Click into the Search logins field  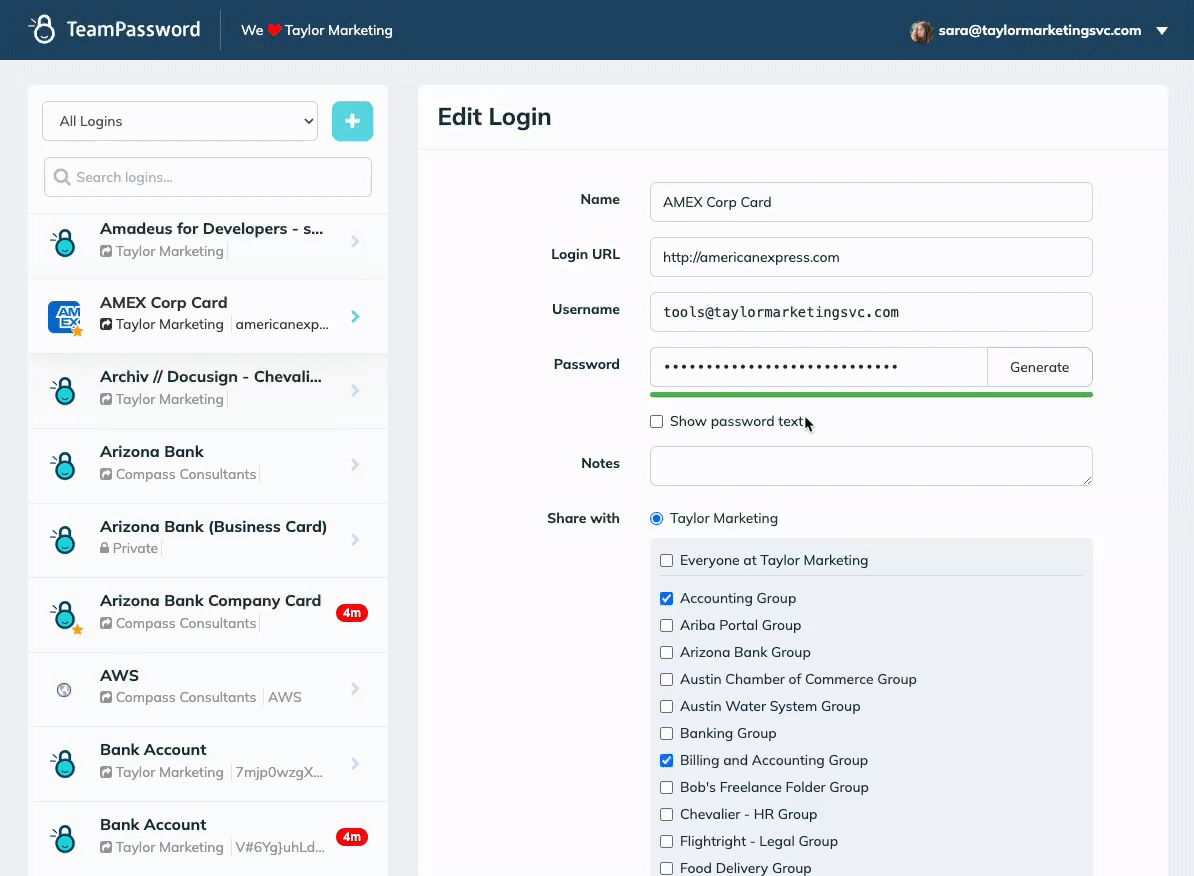pyautogui.click(x=208, y=177)
